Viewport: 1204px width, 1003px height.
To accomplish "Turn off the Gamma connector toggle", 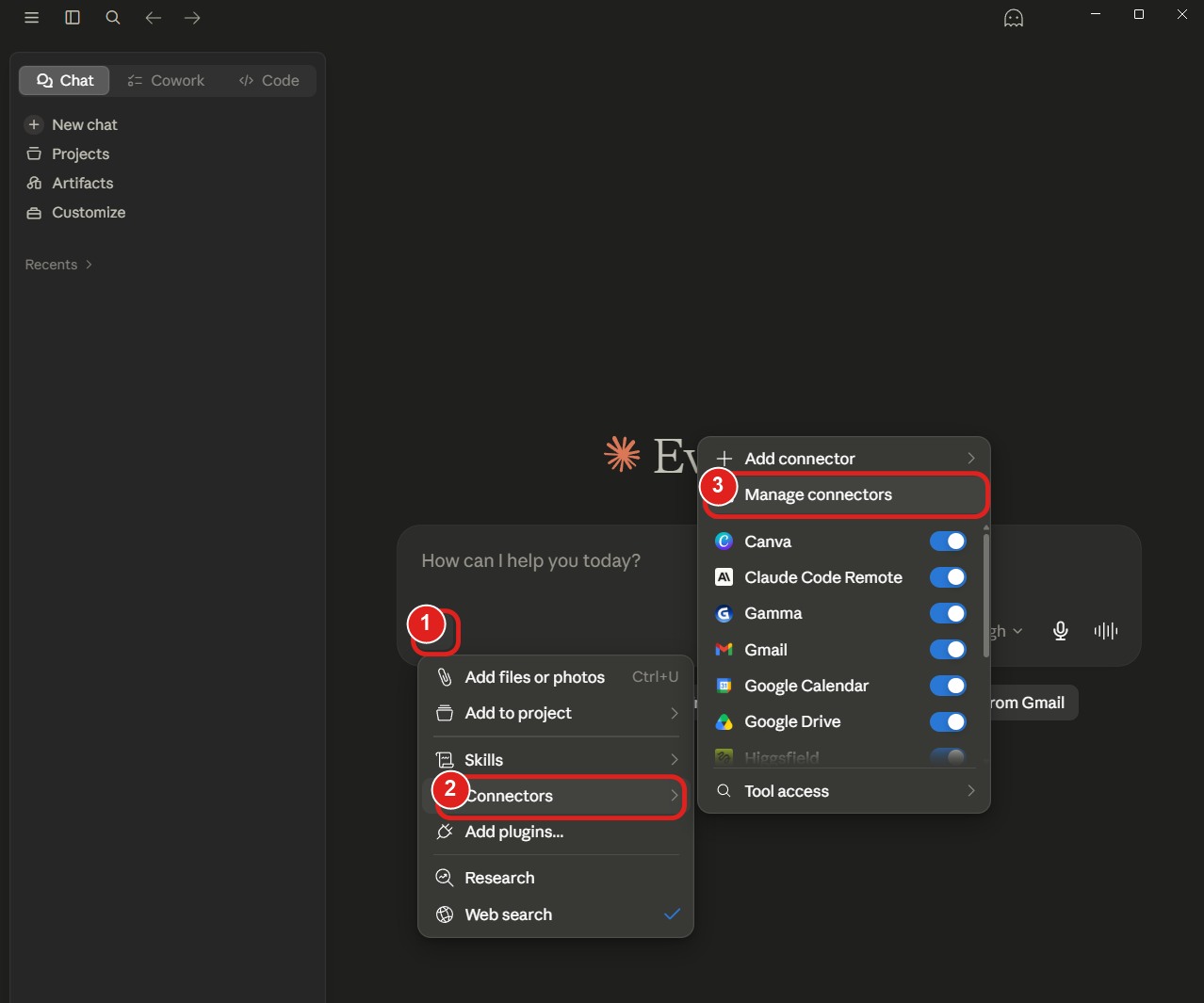I will click(948, 613).
